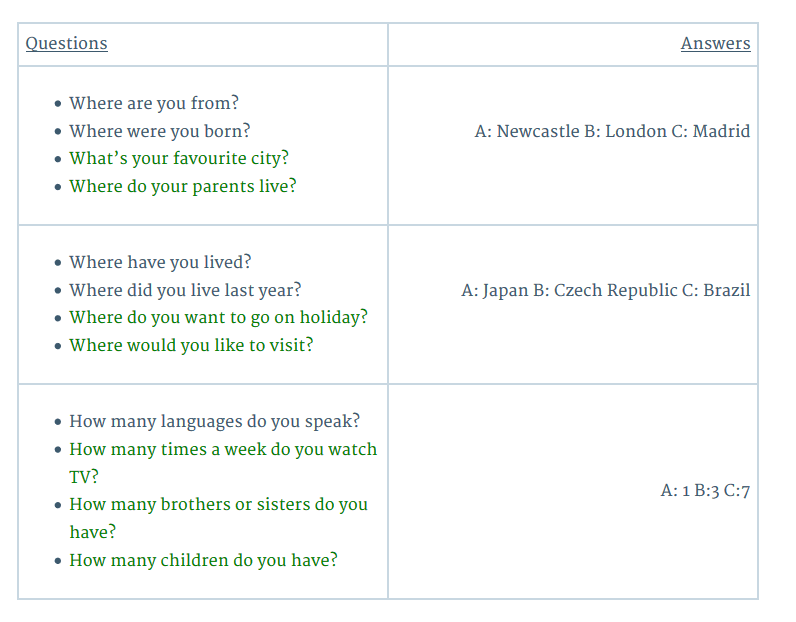The height and width of the screenshot is (622, 796).
Task: Select the "Where were you born?" question
Action: click(x=160, y=131)
